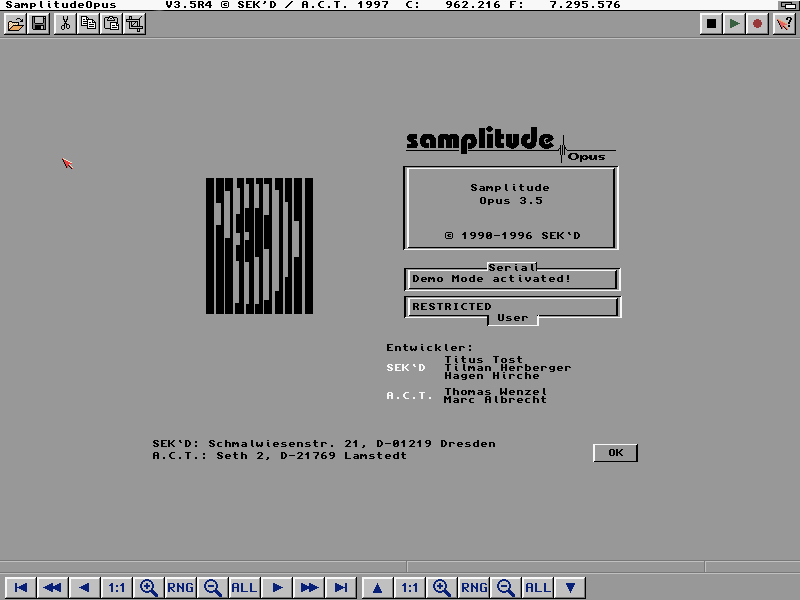Screen dimensions: 800x600
Task: Click developer name 'Tilman Herberger'
Action: (507, 367)
